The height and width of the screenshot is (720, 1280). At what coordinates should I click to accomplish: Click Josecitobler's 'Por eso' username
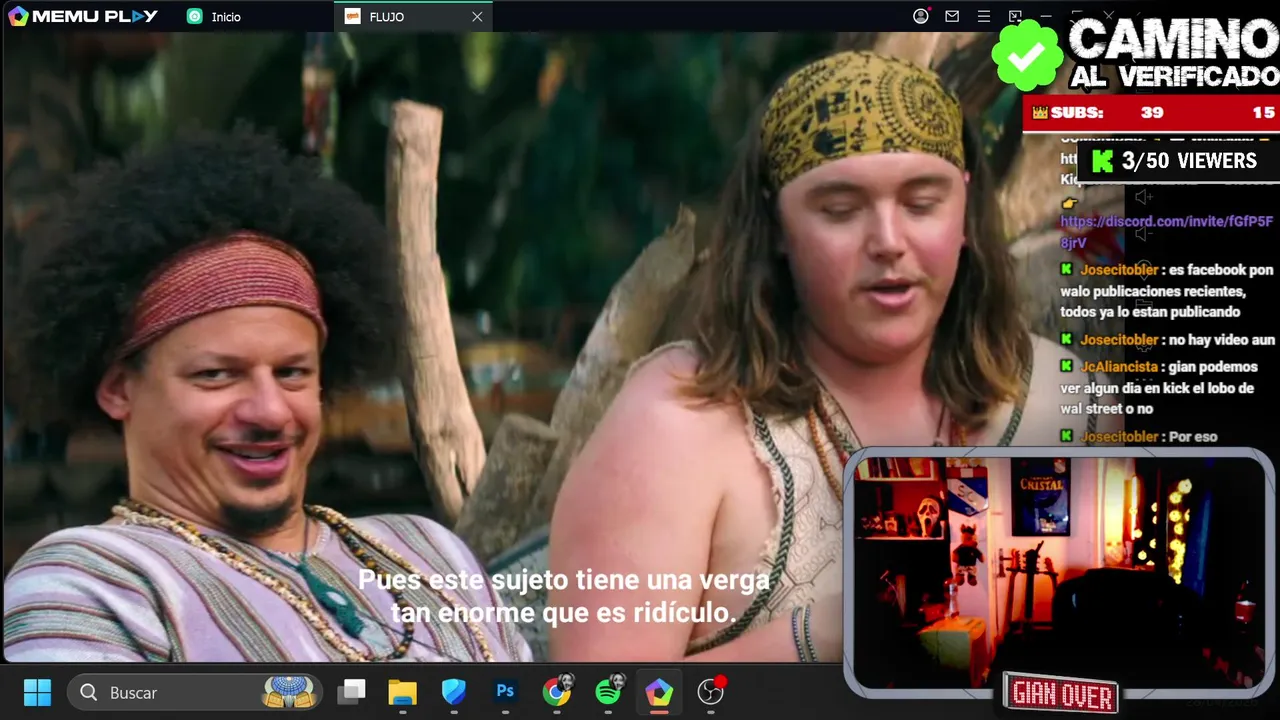pos(1119,437)
